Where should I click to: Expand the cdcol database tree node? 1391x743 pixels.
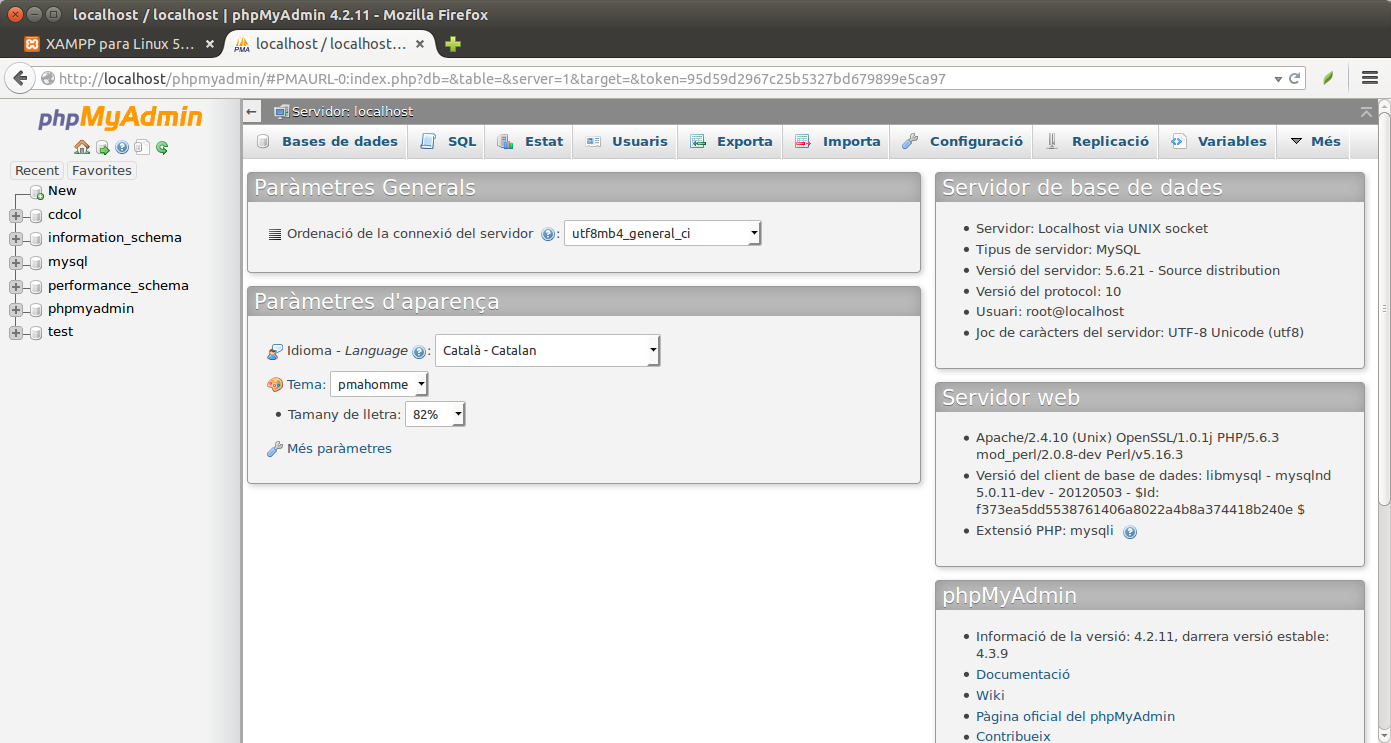[x=16, y=215]
